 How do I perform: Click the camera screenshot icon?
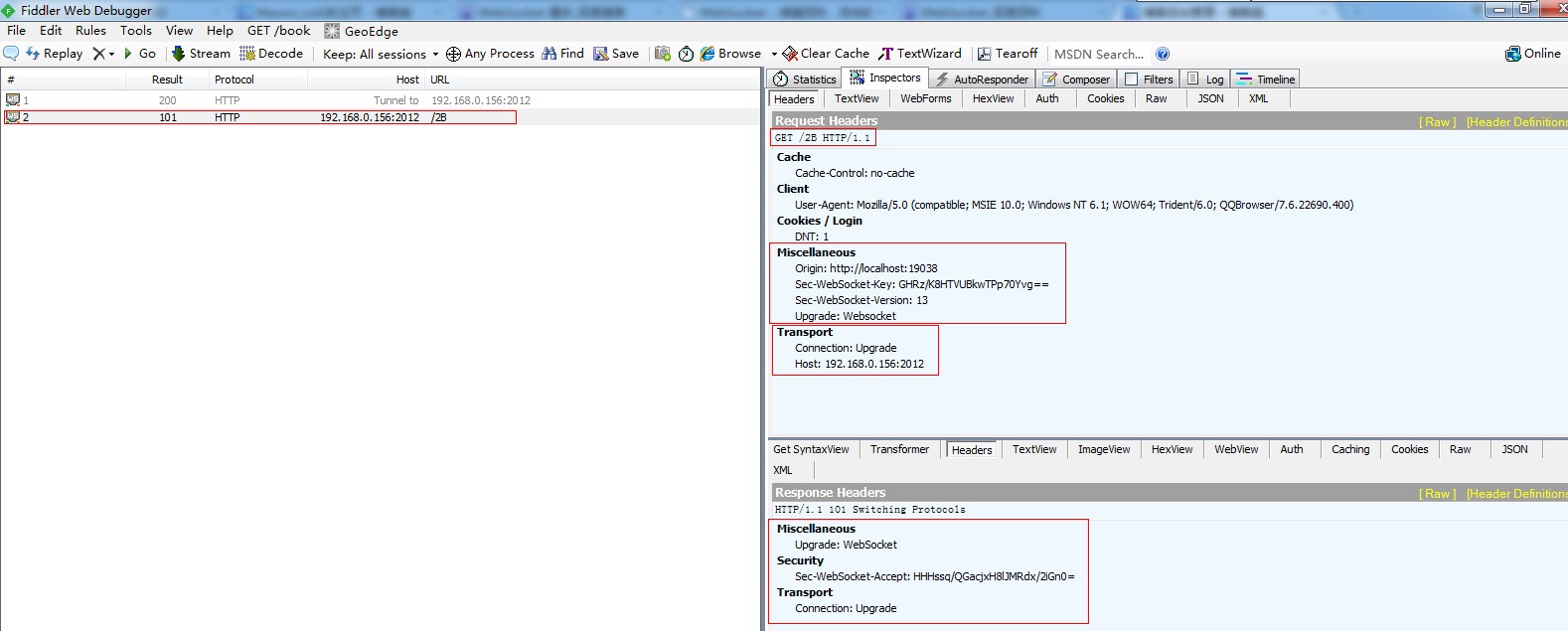point(663,54)
